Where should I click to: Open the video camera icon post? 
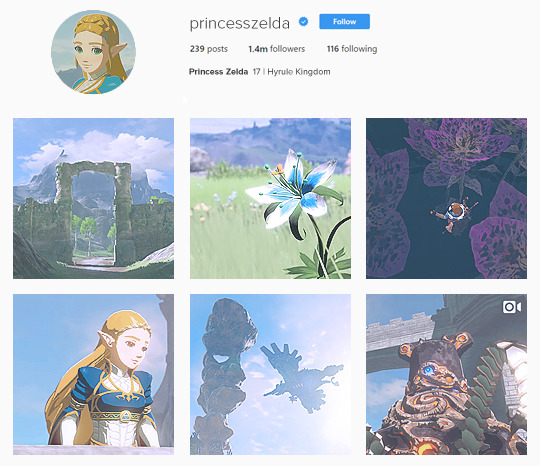(511, 307)
